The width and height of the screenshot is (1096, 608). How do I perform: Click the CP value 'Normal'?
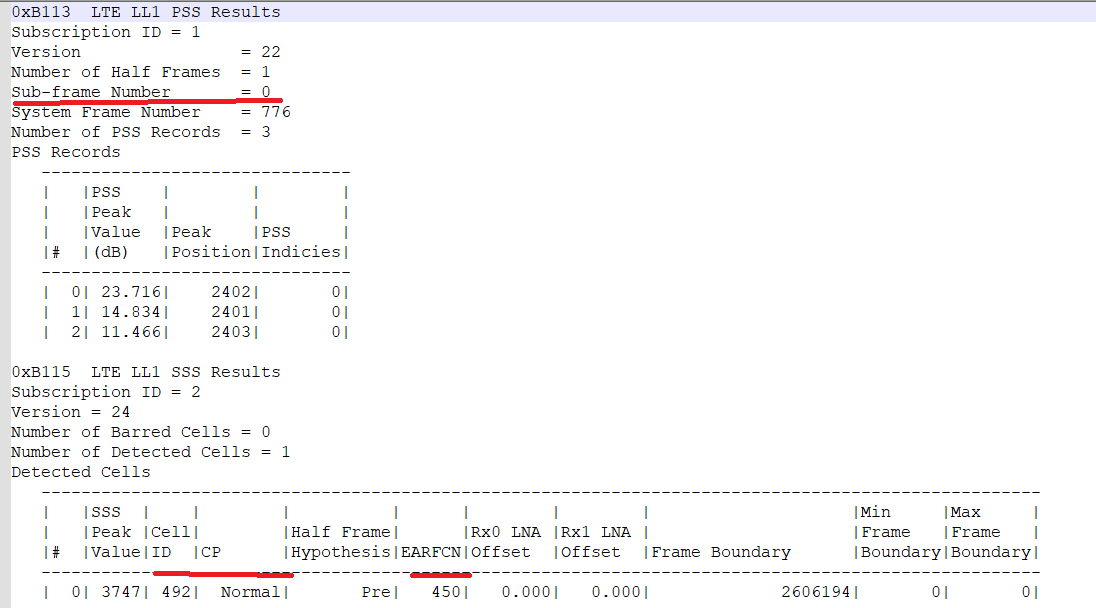[250, 592]
